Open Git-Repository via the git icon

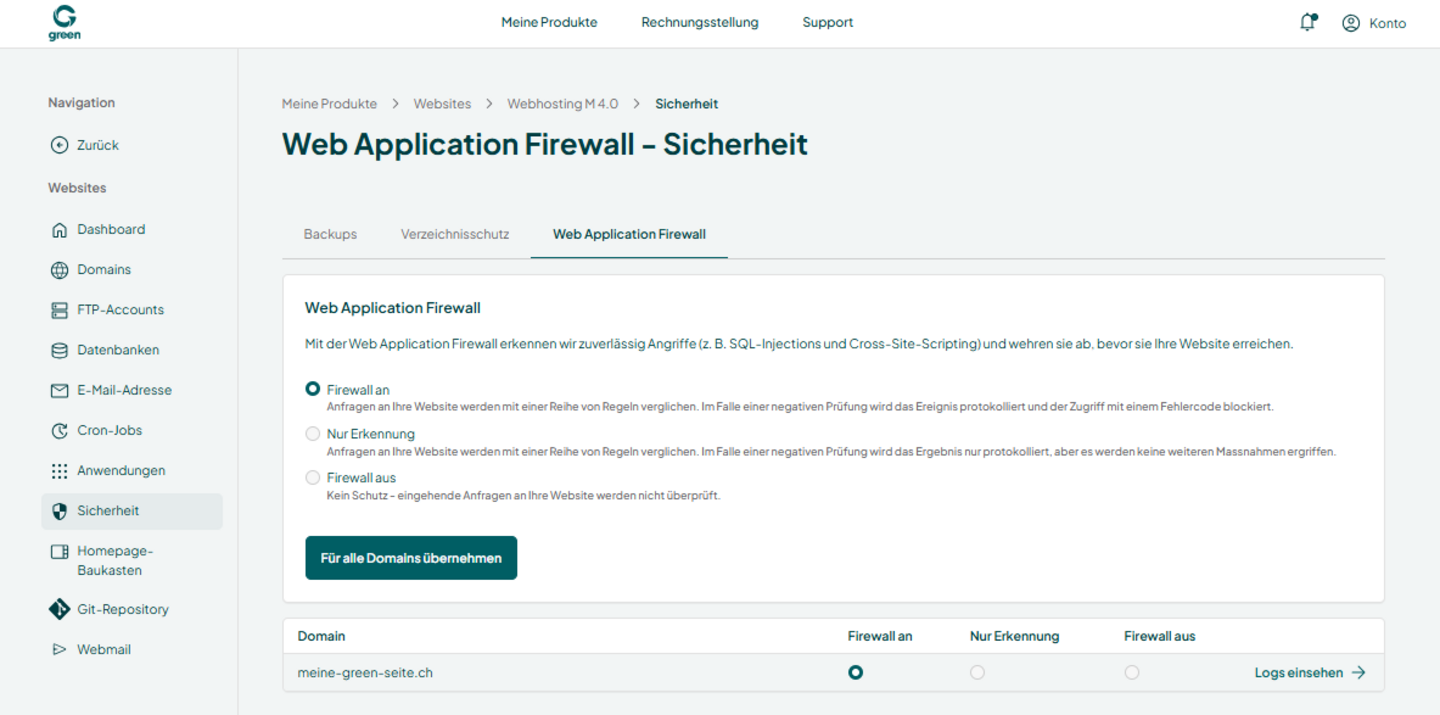click(x=59, y=609)
